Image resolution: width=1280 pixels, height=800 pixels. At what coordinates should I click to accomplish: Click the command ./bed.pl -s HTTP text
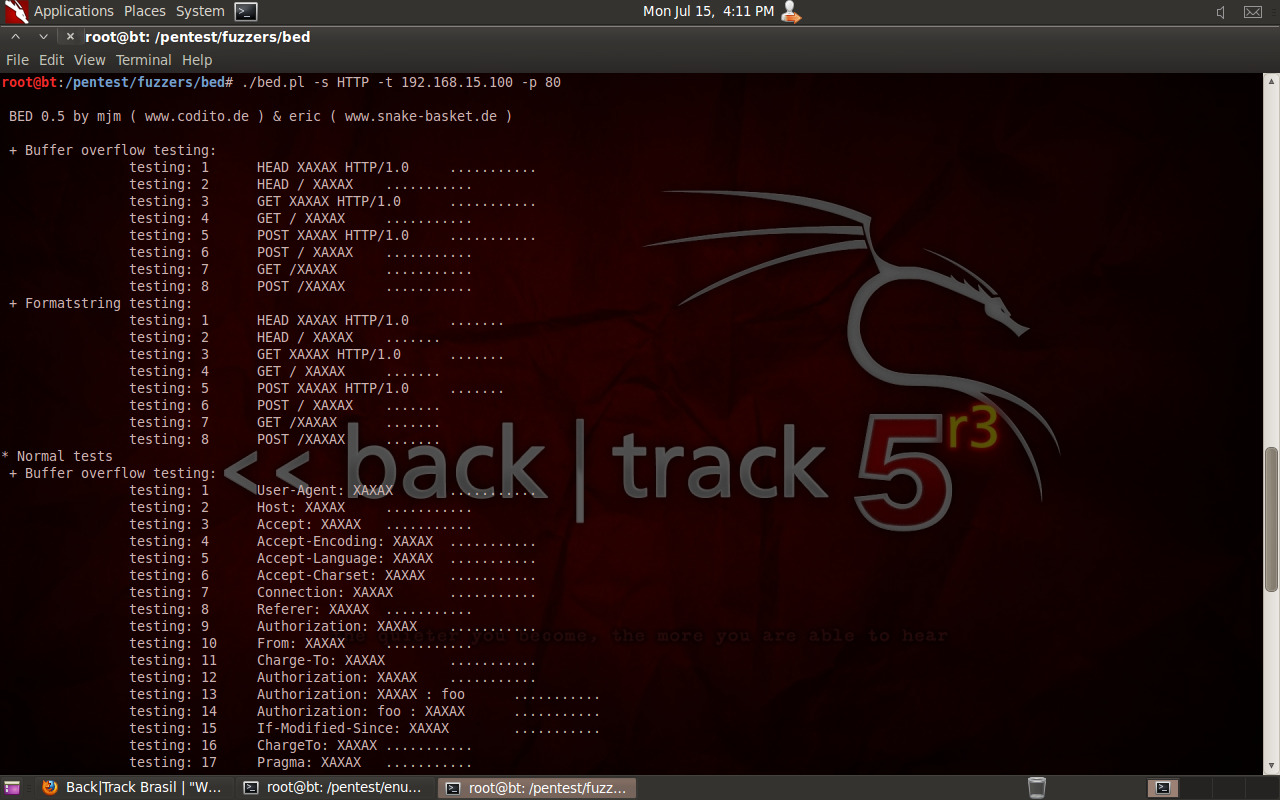pos(401,82)
